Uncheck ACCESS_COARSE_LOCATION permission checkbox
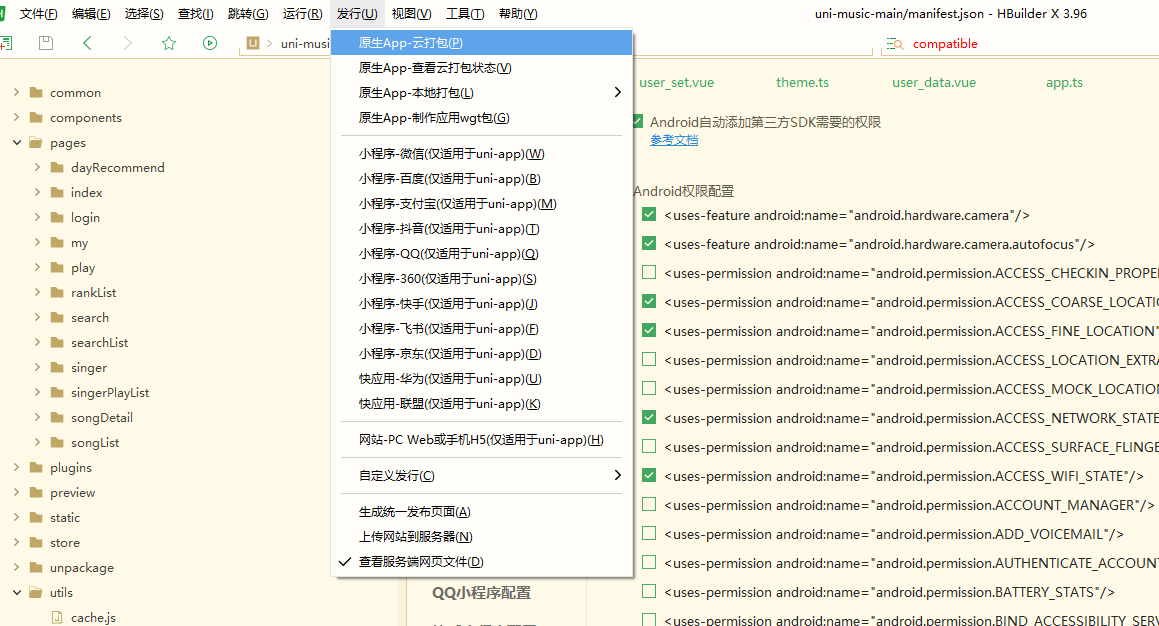Screen dimensions: 1159x626 point(649,301)
